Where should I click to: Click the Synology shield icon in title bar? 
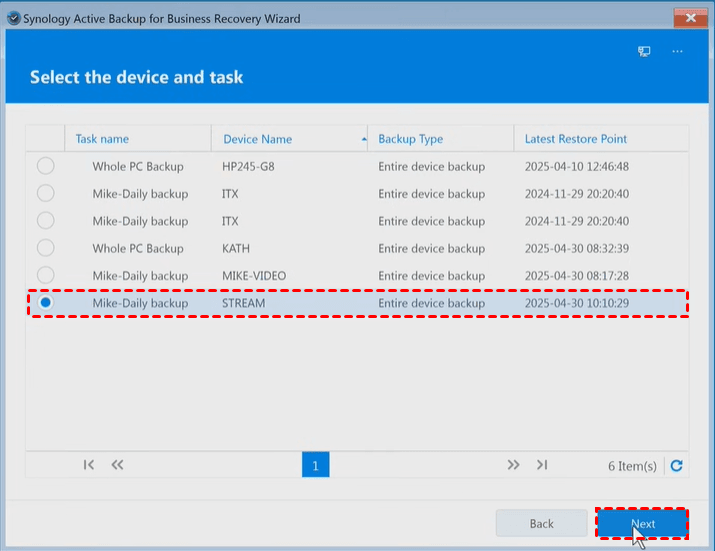pos(13,18)
